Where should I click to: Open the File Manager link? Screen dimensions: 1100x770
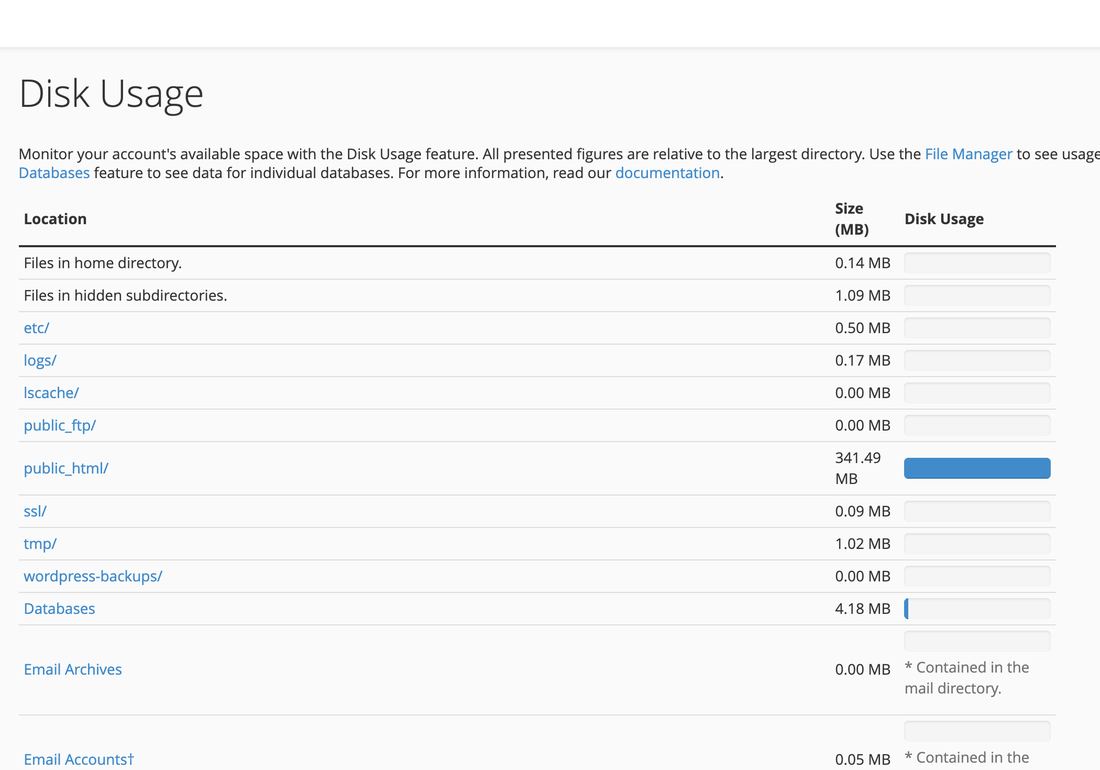point(968,154)
